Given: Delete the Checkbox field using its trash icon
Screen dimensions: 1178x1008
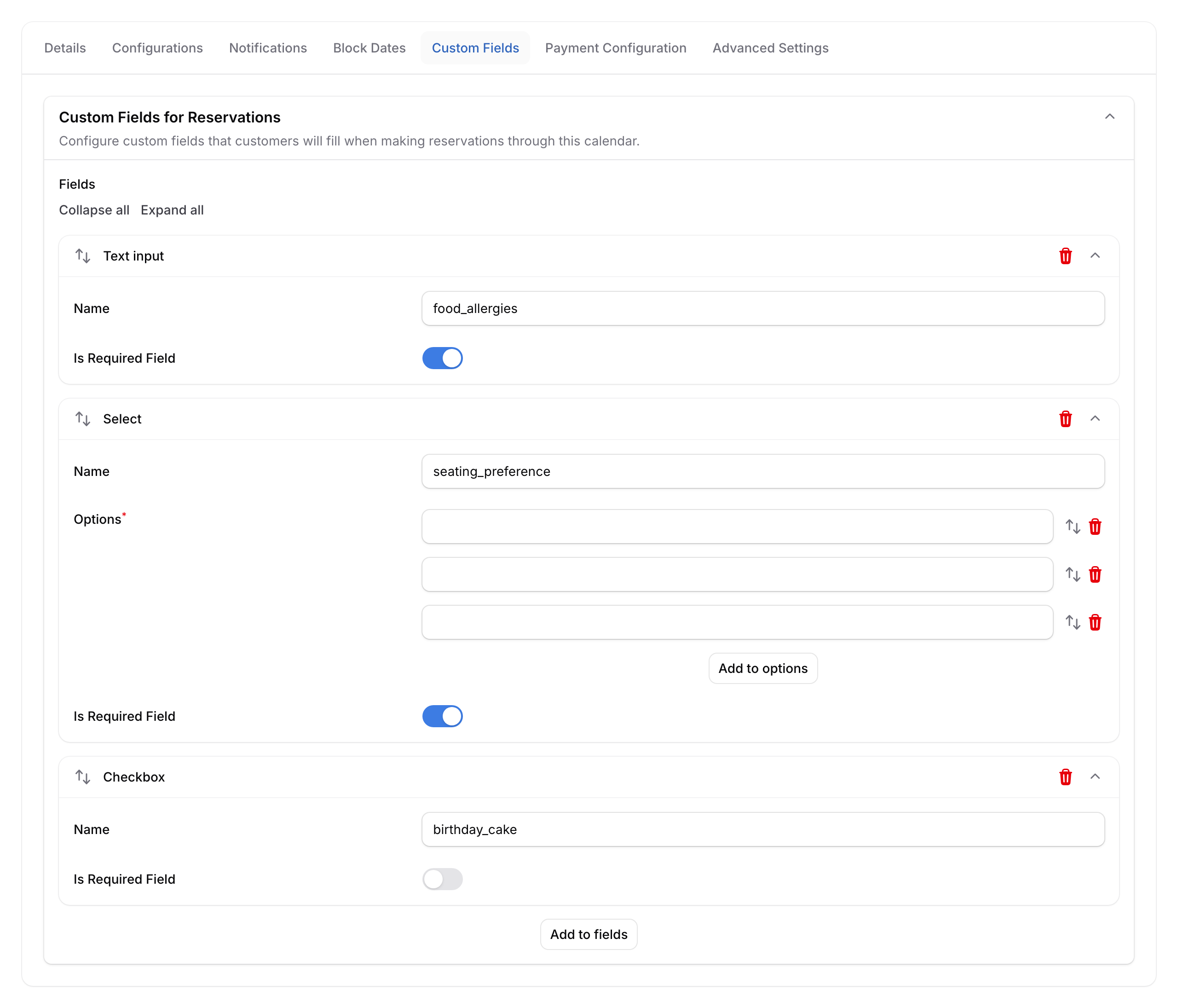Looking at the screenshot, I should [x=1065, y=776].
